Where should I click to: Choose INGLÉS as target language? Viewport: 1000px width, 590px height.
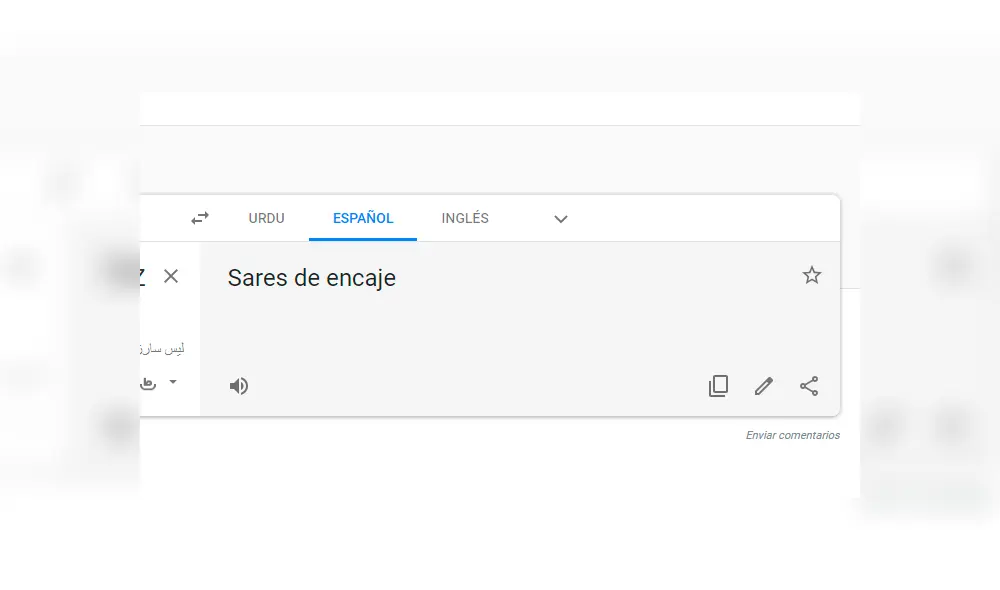[465, 218]
